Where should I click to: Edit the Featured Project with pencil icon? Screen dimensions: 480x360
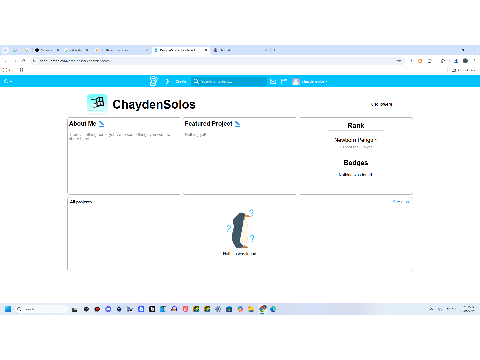click(x=237, y=124)
